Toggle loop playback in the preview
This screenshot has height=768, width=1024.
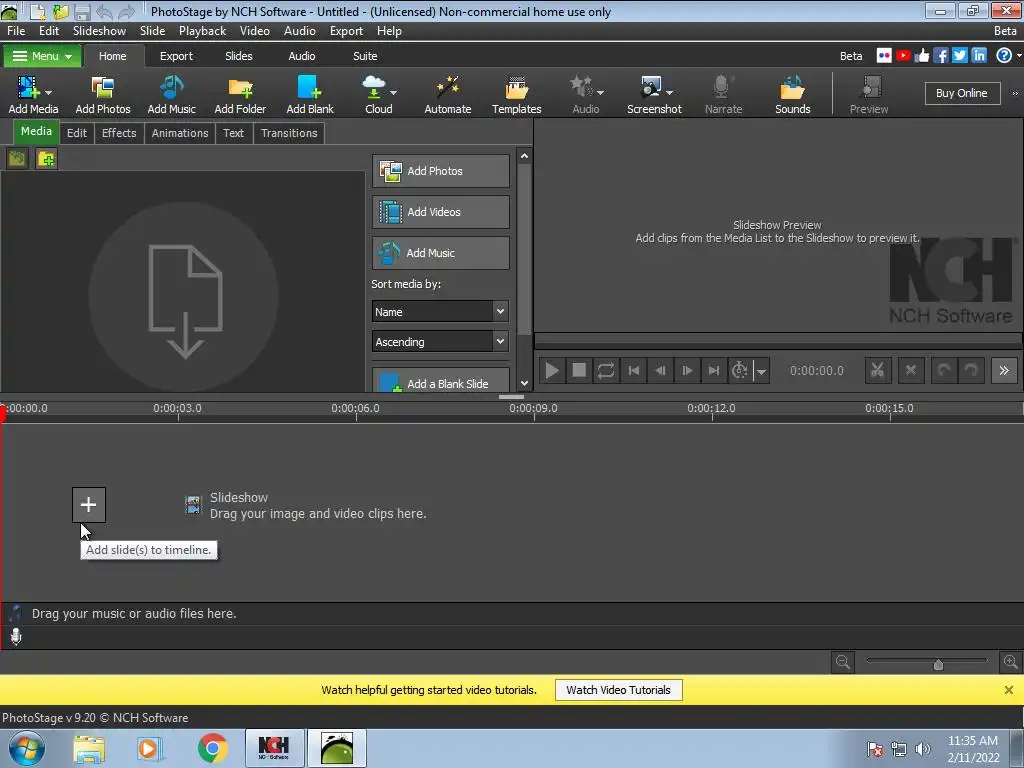tap(605, 370)
